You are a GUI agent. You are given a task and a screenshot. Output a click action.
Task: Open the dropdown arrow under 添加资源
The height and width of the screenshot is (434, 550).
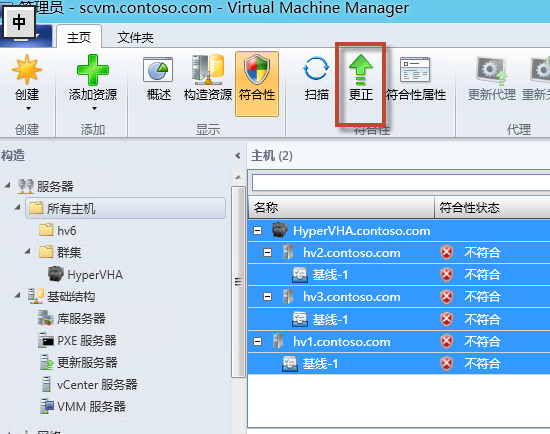click(x=94, y=109)
